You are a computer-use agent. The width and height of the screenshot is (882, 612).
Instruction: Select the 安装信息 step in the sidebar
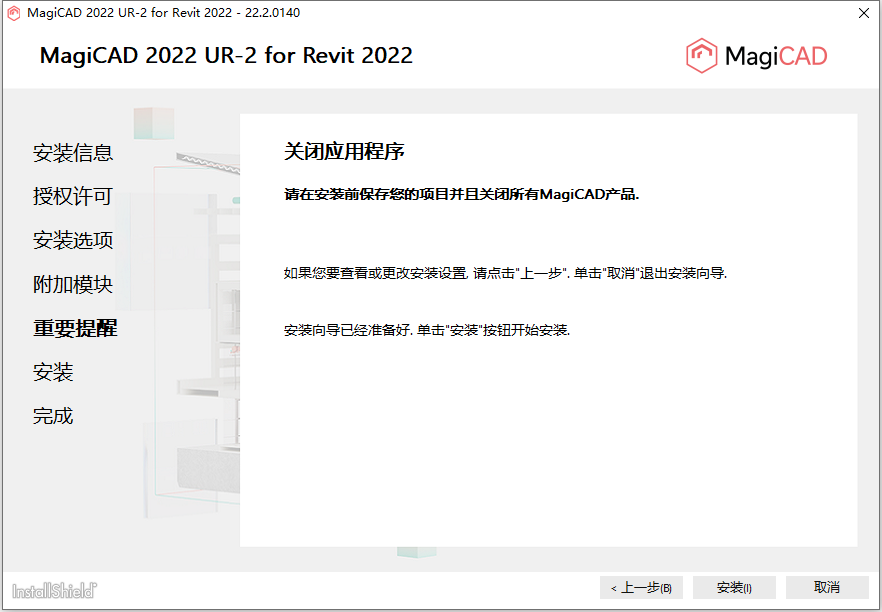[73, 153]
